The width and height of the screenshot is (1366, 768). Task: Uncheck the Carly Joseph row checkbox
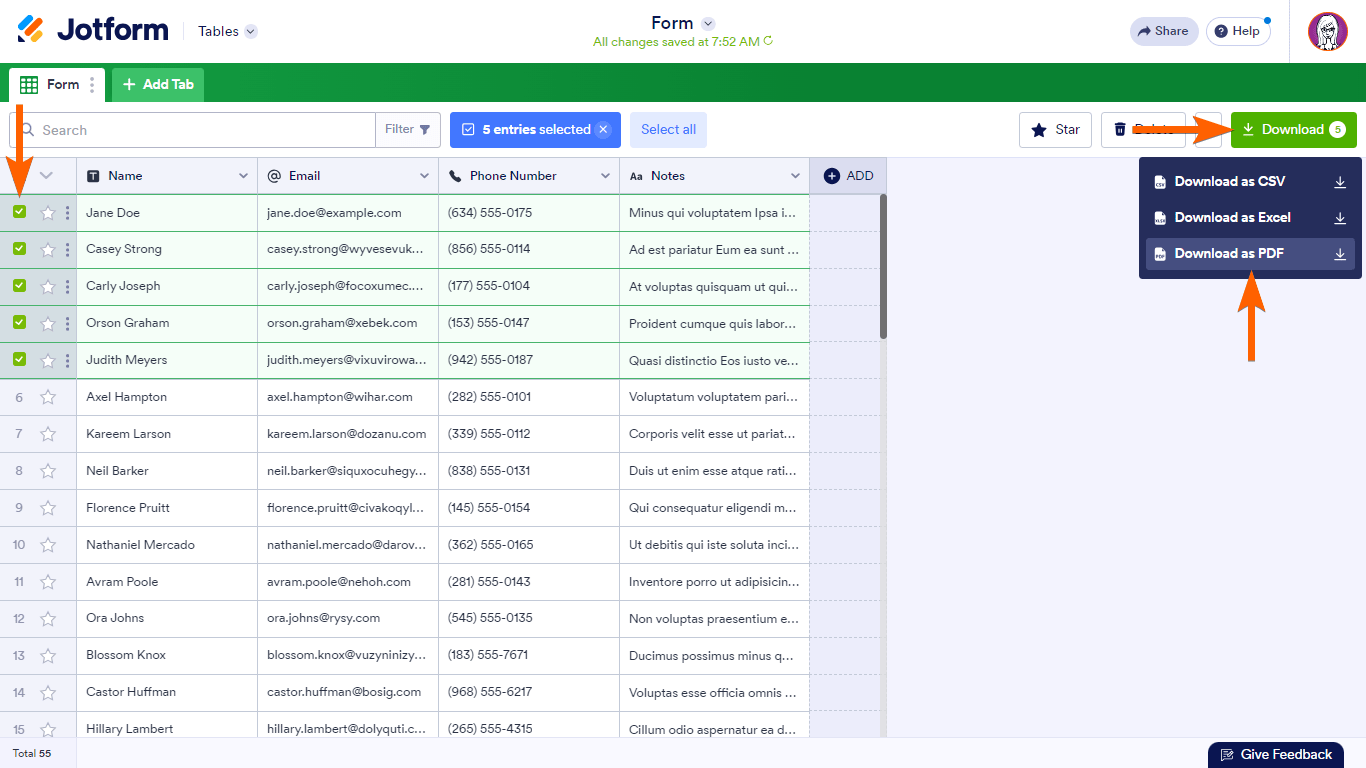tap(19, 286)
